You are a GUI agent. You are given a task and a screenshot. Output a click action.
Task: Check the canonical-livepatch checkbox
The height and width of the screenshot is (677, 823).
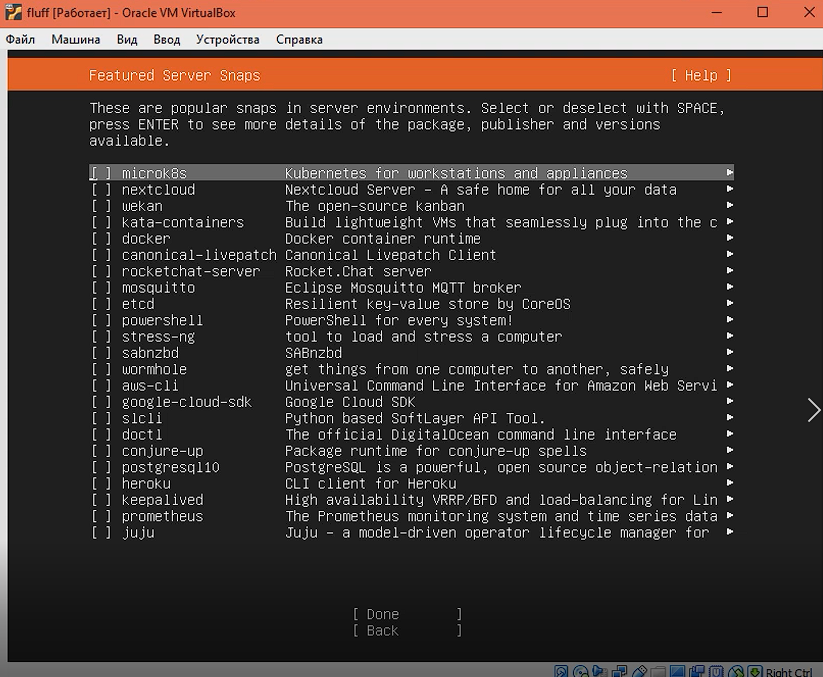point(101,255)
